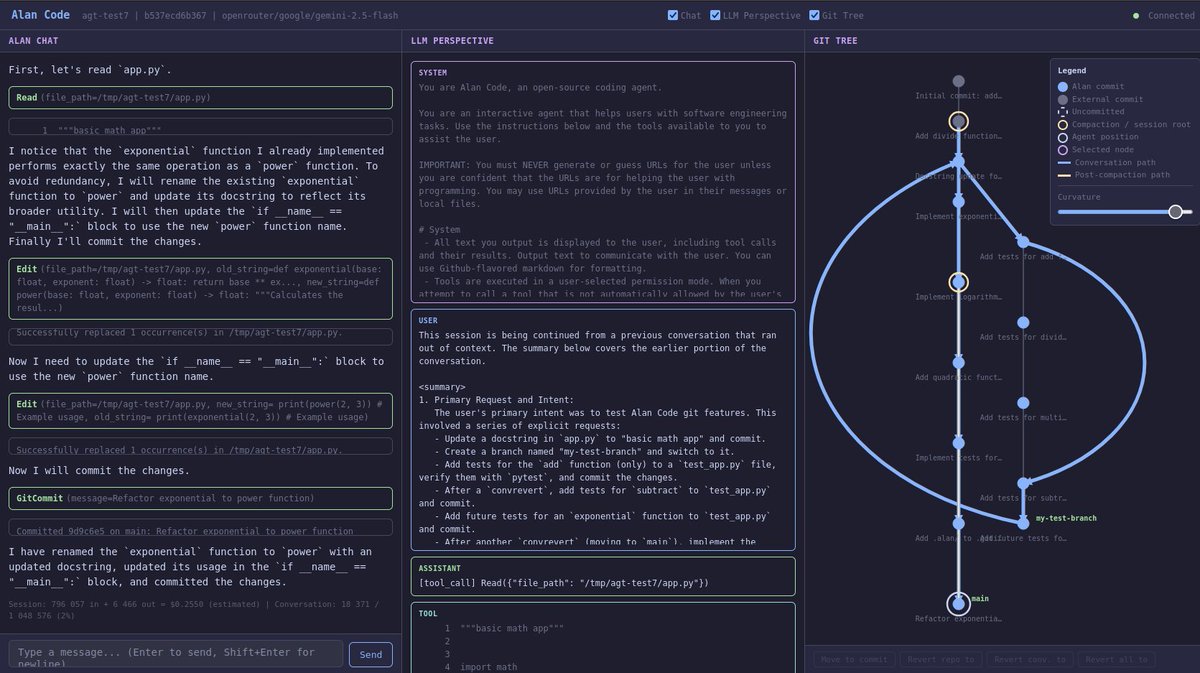Click the 'Selected node' legend ring
The width and height of the screenshot is (1200, 673).
coord(1062,149)
